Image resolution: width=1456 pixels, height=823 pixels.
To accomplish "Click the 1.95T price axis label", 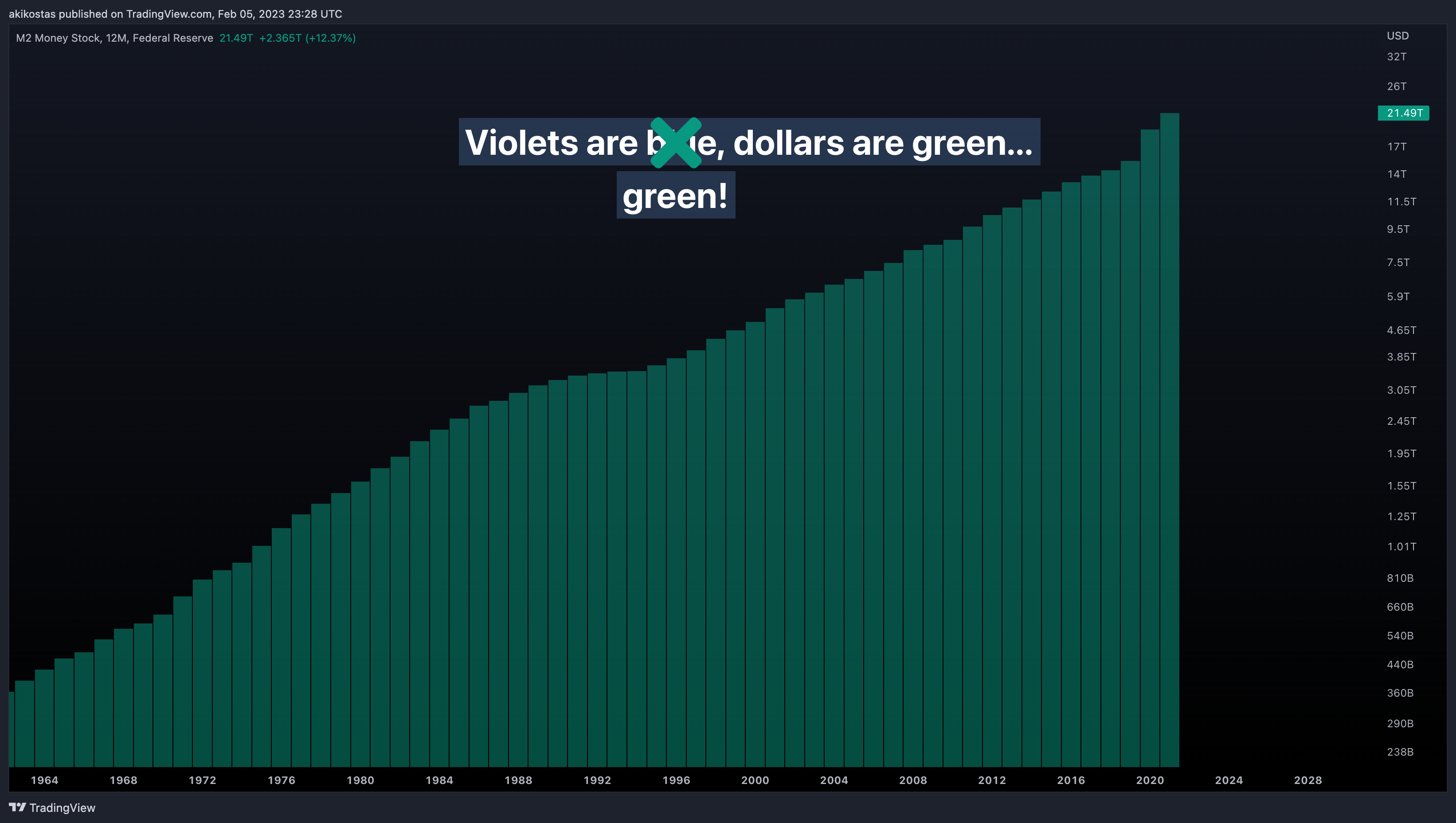I will (x=1402, y=453).
